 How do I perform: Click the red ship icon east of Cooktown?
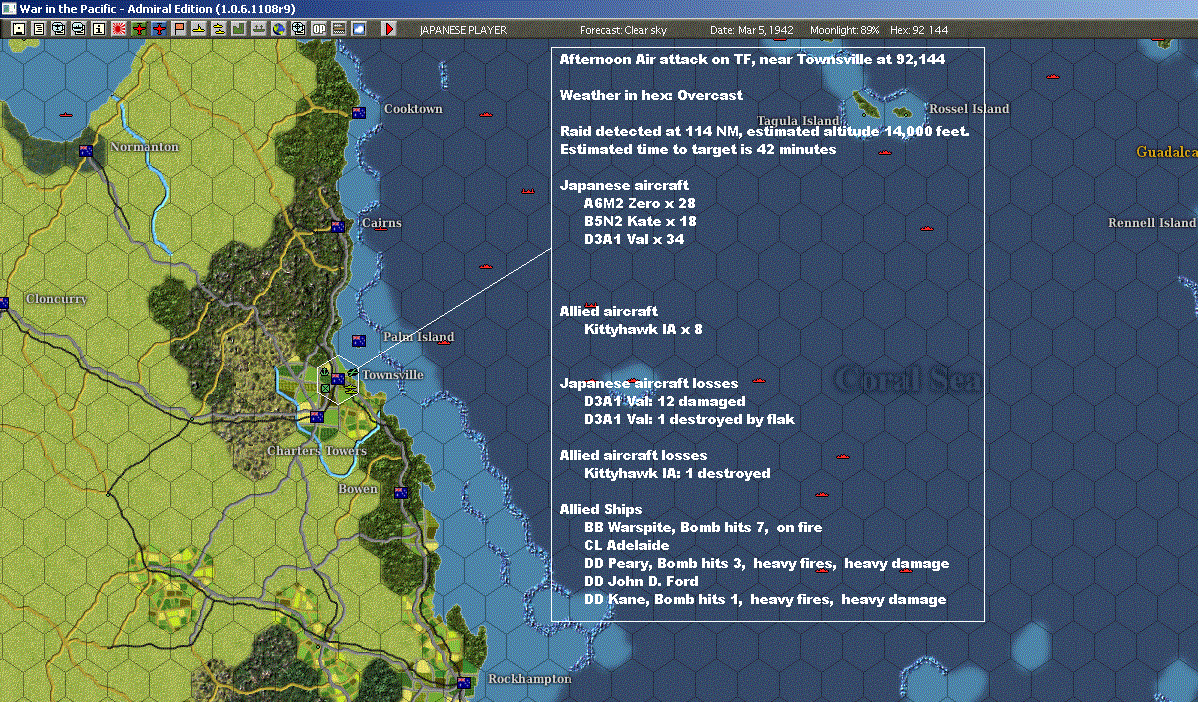click(x=485, y=115)
